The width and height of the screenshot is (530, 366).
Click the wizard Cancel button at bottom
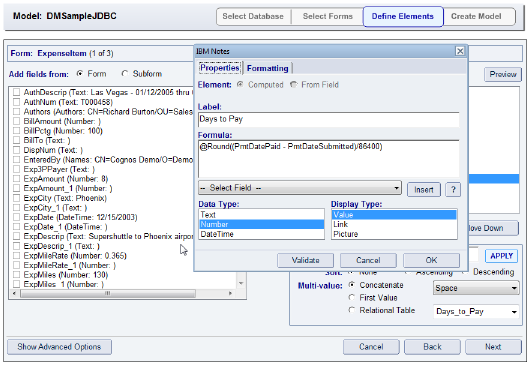click(x=371, y=347)
